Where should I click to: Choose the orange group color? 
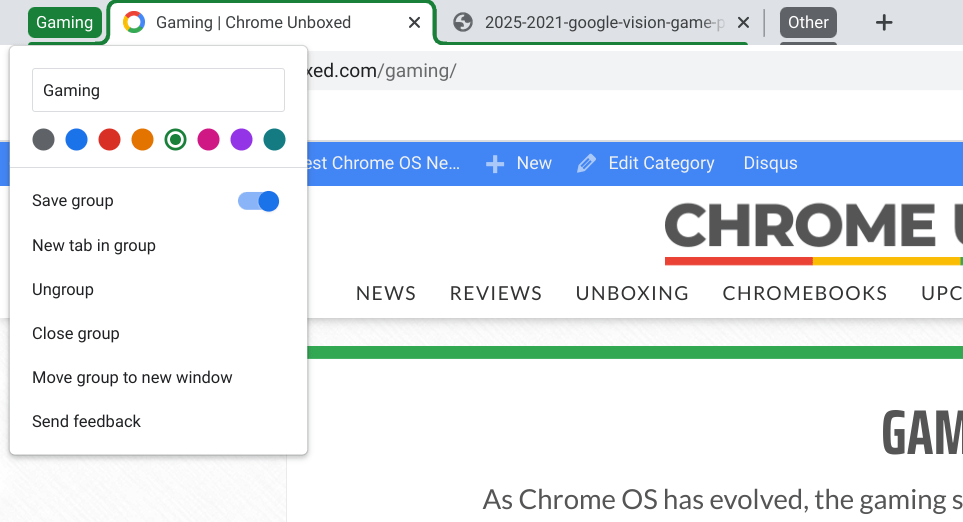(x=142, y=139)
